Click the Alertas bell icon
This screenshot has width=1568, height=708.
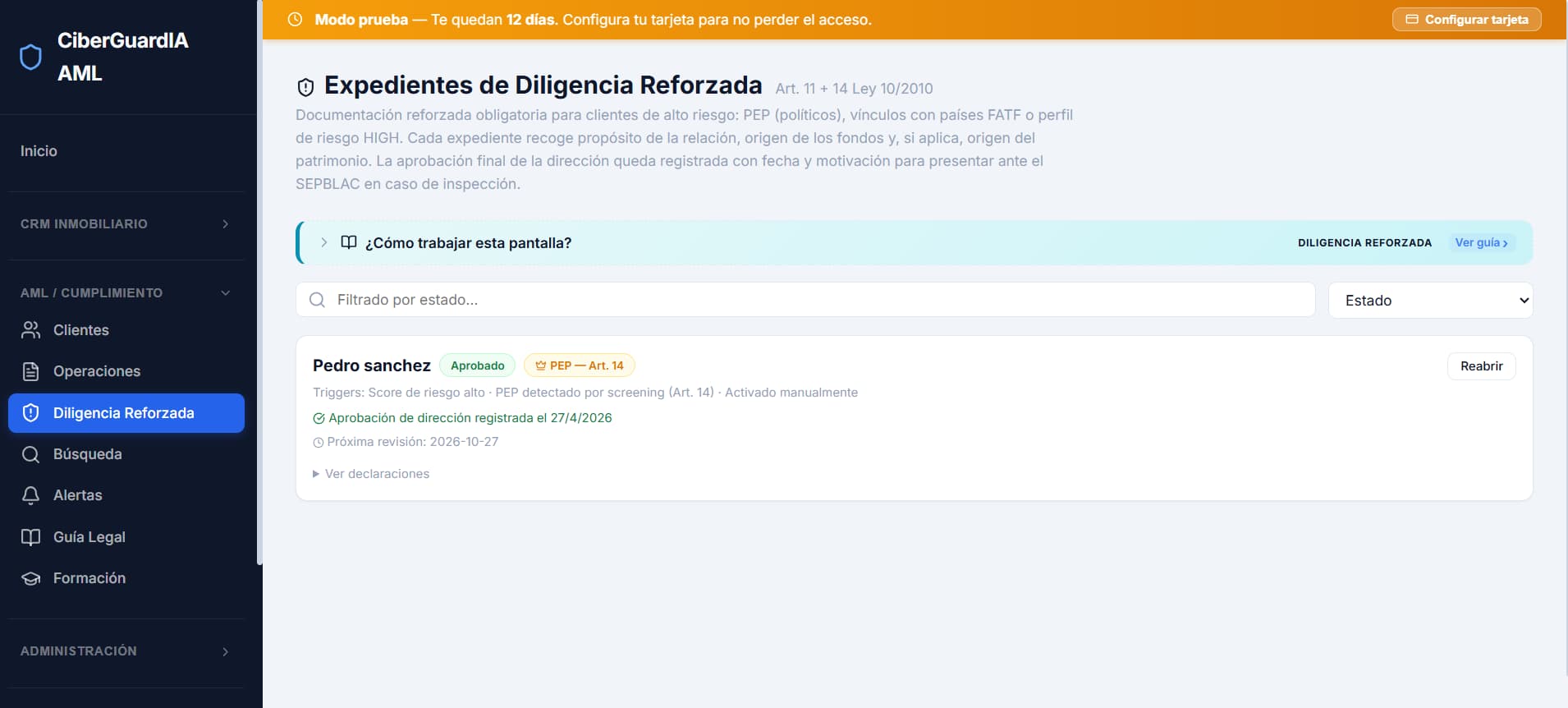[x=30, y=495]
